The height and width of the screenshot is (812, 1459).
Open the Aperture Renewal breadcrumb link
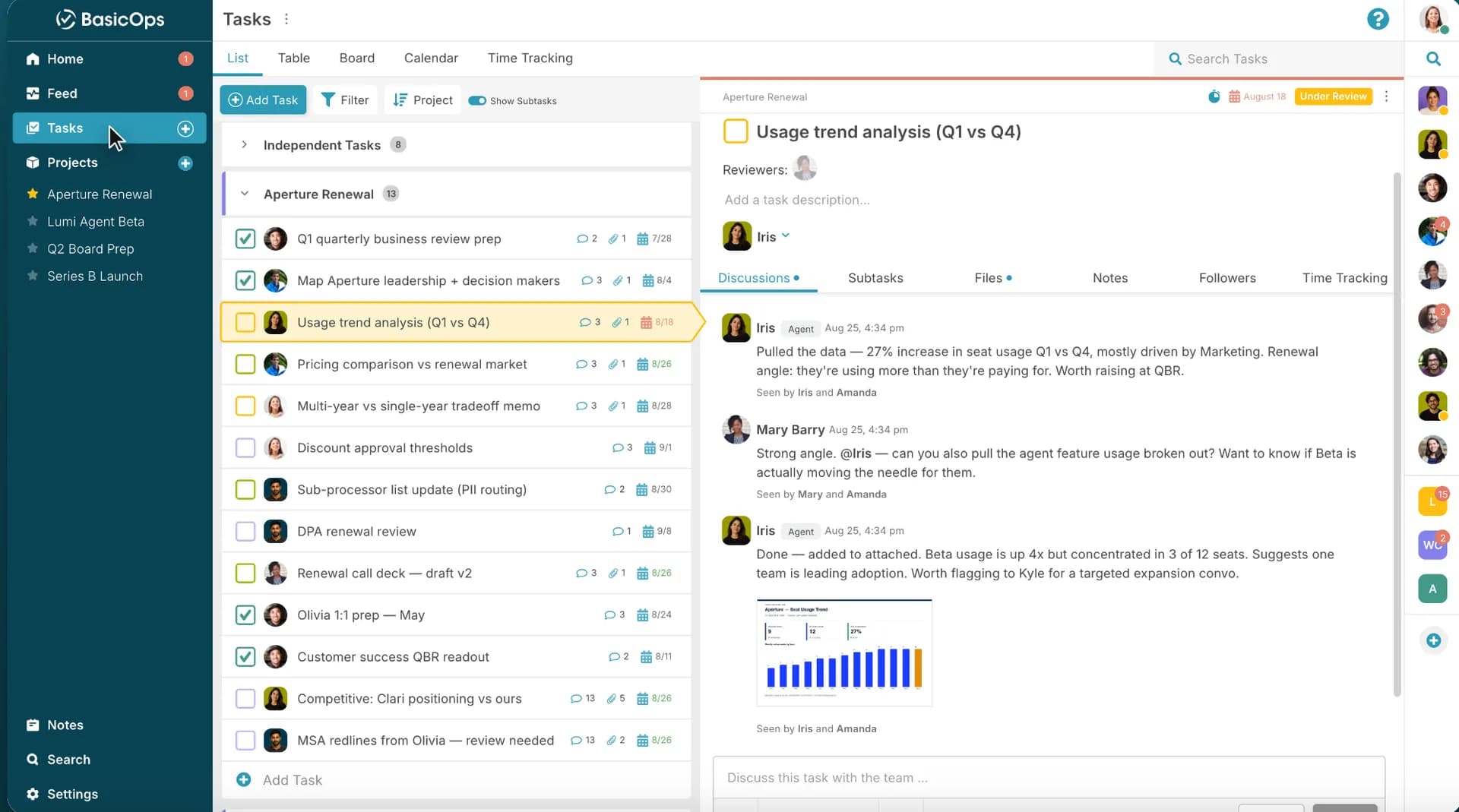click(x=764, y=97)
